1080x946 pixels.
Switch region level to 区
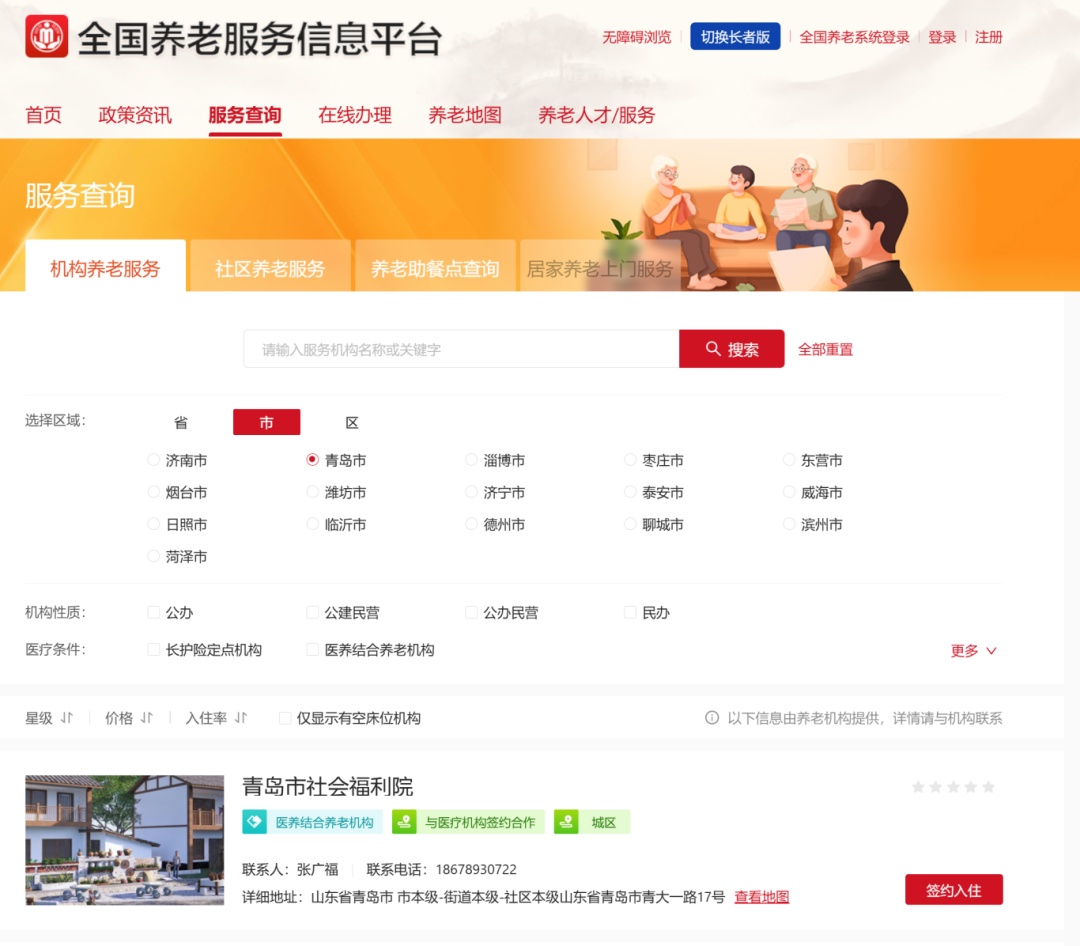351,422
